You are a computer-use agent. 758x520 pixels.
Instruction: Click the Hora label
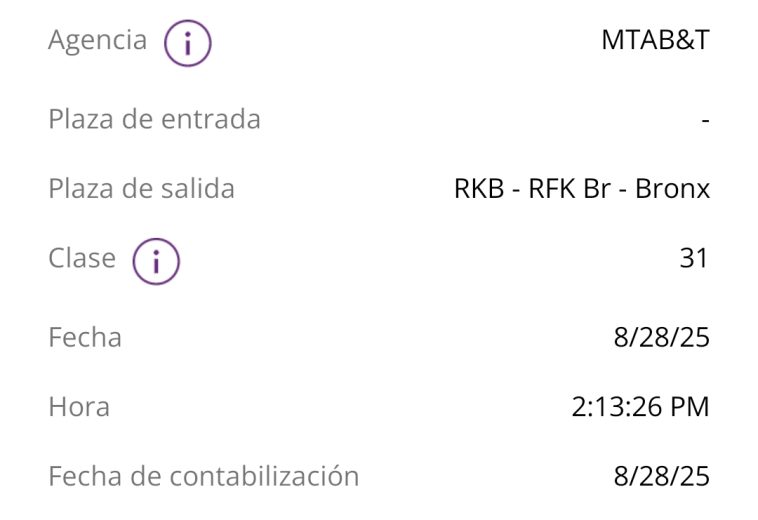click(x=79, y=407)
